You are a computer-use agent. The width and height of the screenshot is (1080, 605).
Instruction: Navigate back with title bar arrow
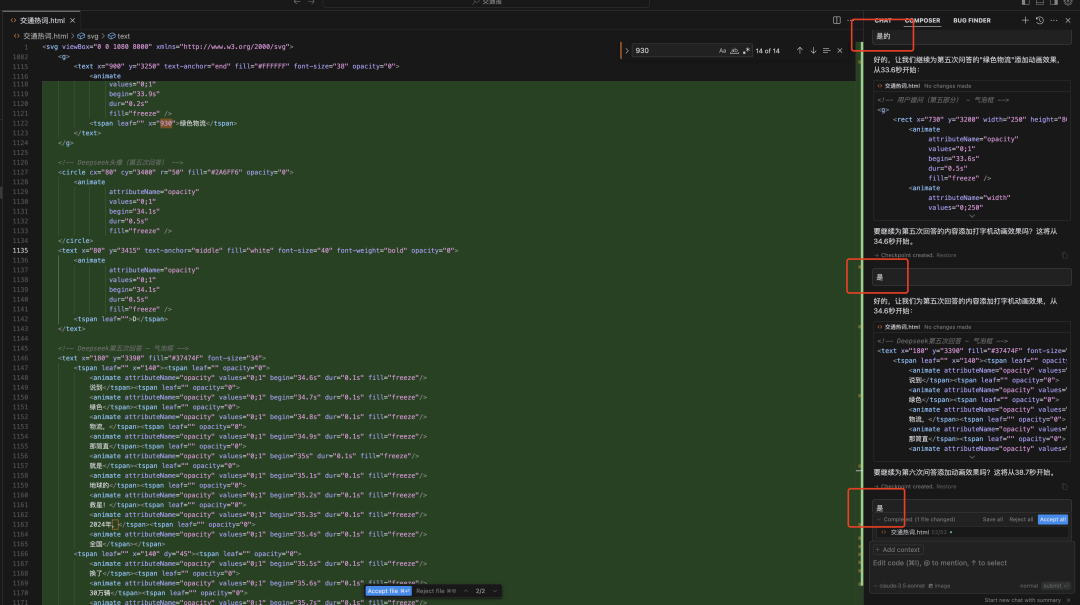point(297,3)
